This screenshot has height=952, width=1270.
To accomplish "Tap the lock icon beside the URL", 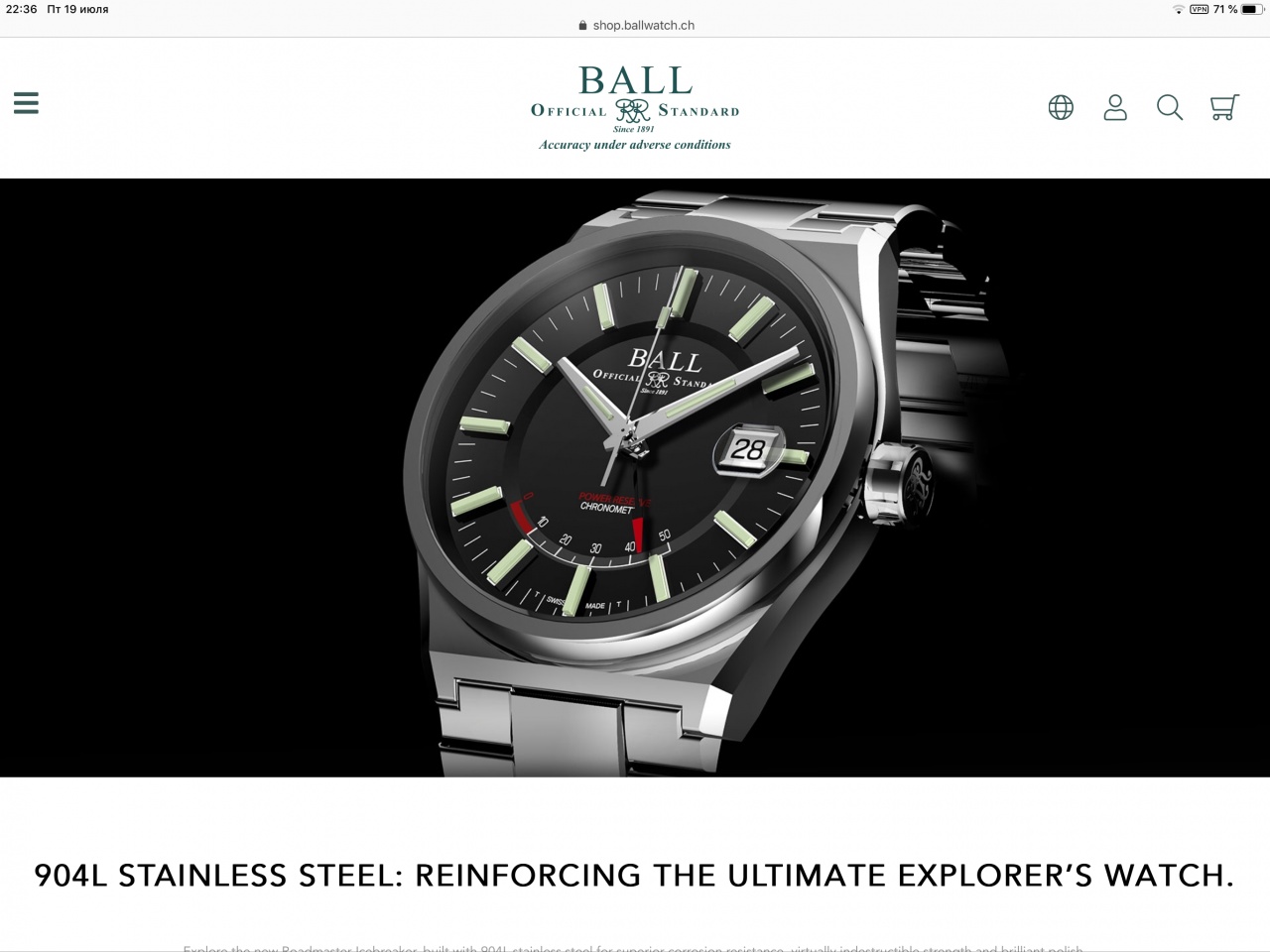I will coord(582,26).
